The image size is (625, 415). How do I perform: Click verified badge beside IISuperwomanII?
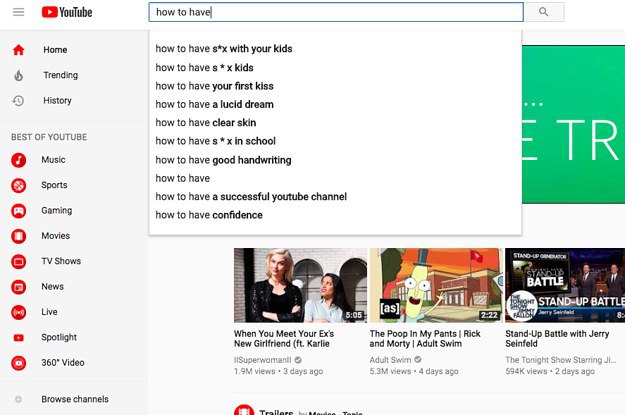point(298,360)
